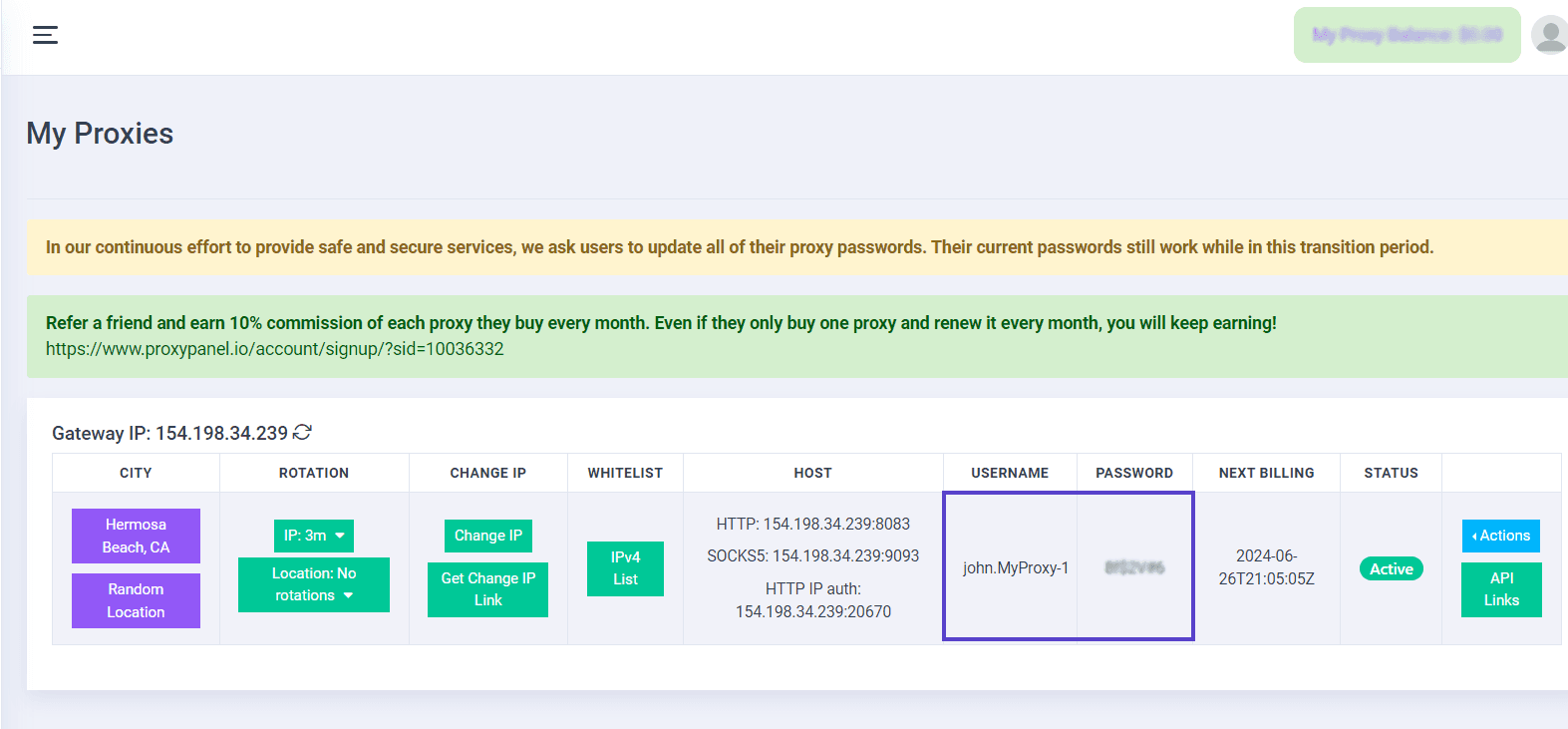
Task: Refresh the Gateway IP icon
Action: point(302,432)
